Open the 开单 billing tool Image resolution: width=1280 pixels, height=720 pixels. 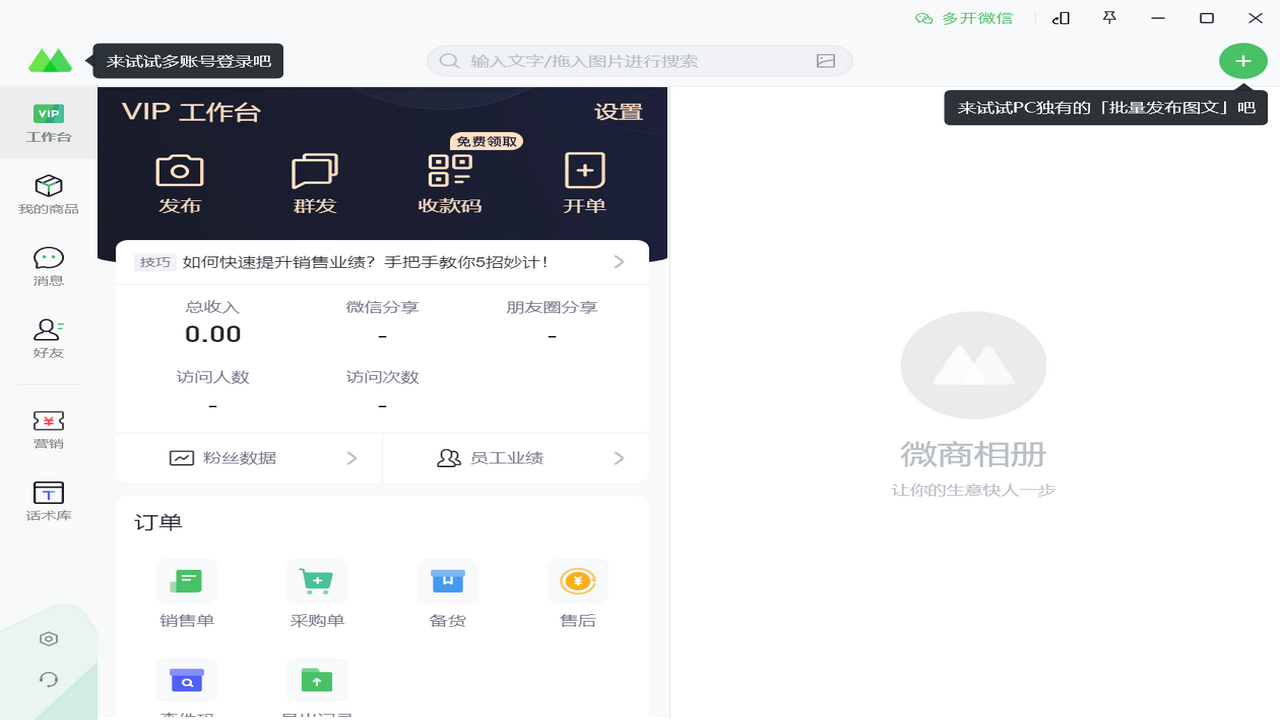point(584,171)
